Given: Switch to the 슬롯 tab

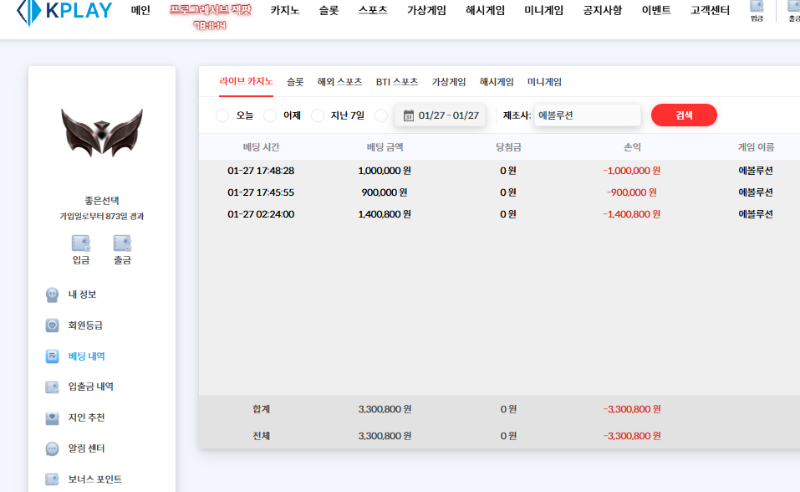Looking at the screenshot, I should tap(295, 82).
